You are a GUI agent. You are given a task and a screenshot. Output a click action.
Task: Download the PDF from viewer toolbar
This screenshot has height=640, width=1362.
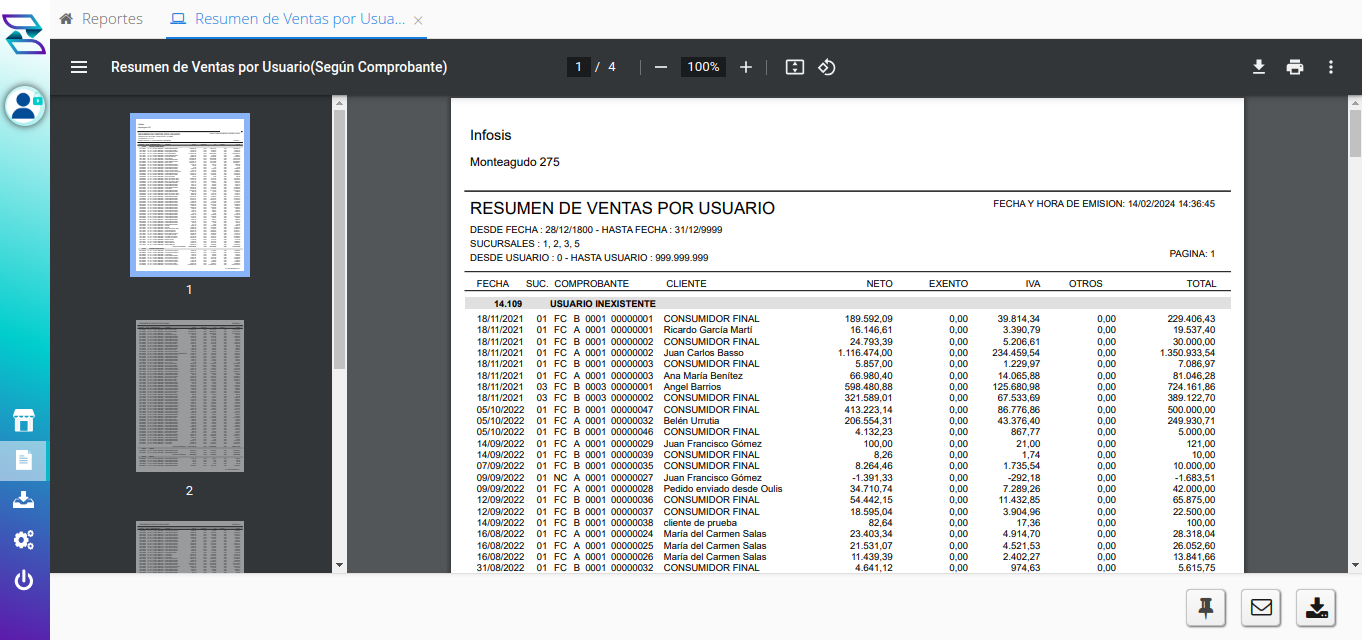click(x=1259, y=67)
